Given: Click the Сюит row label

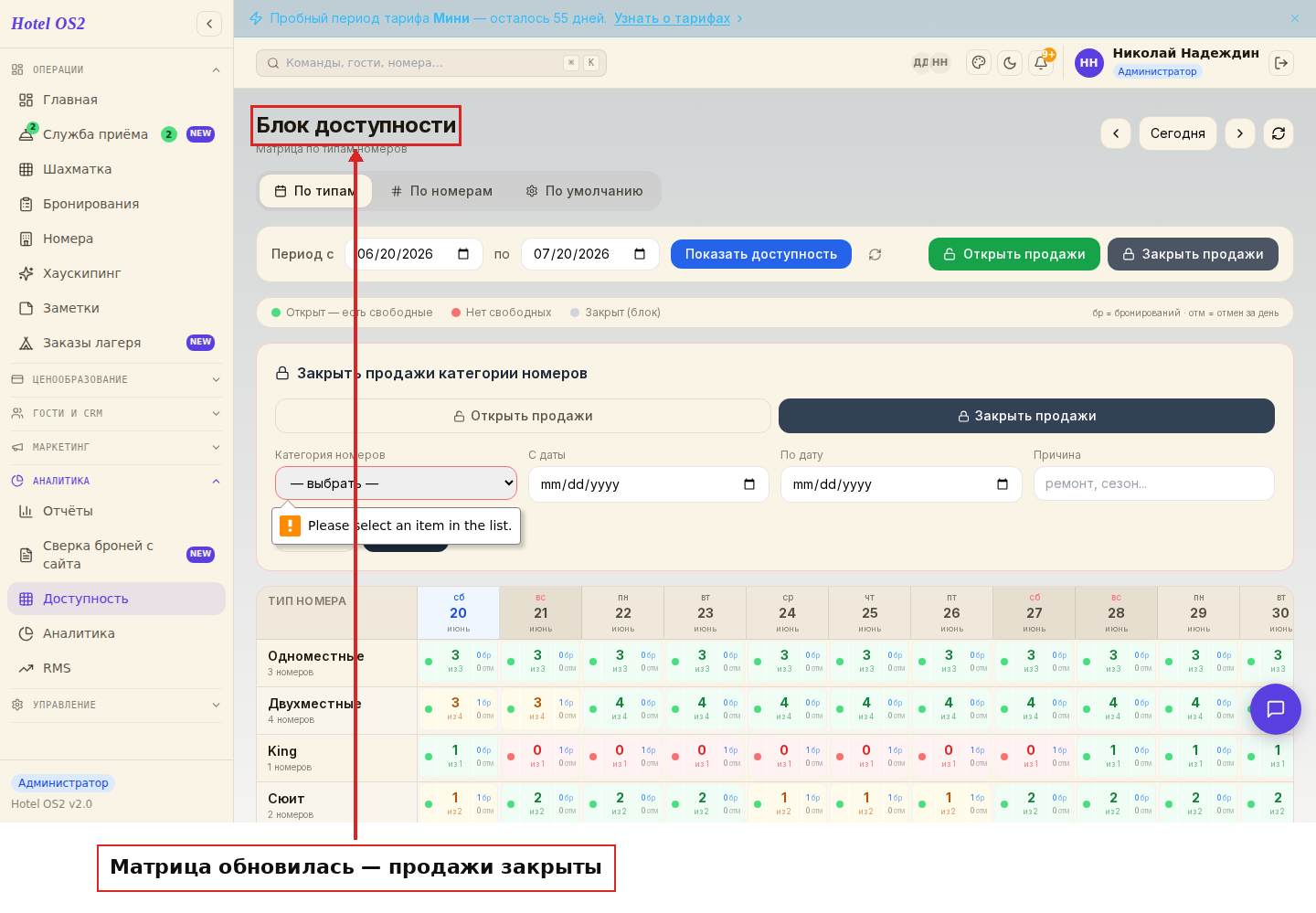Looking at the screenshot, I should (x=286, y=799).
